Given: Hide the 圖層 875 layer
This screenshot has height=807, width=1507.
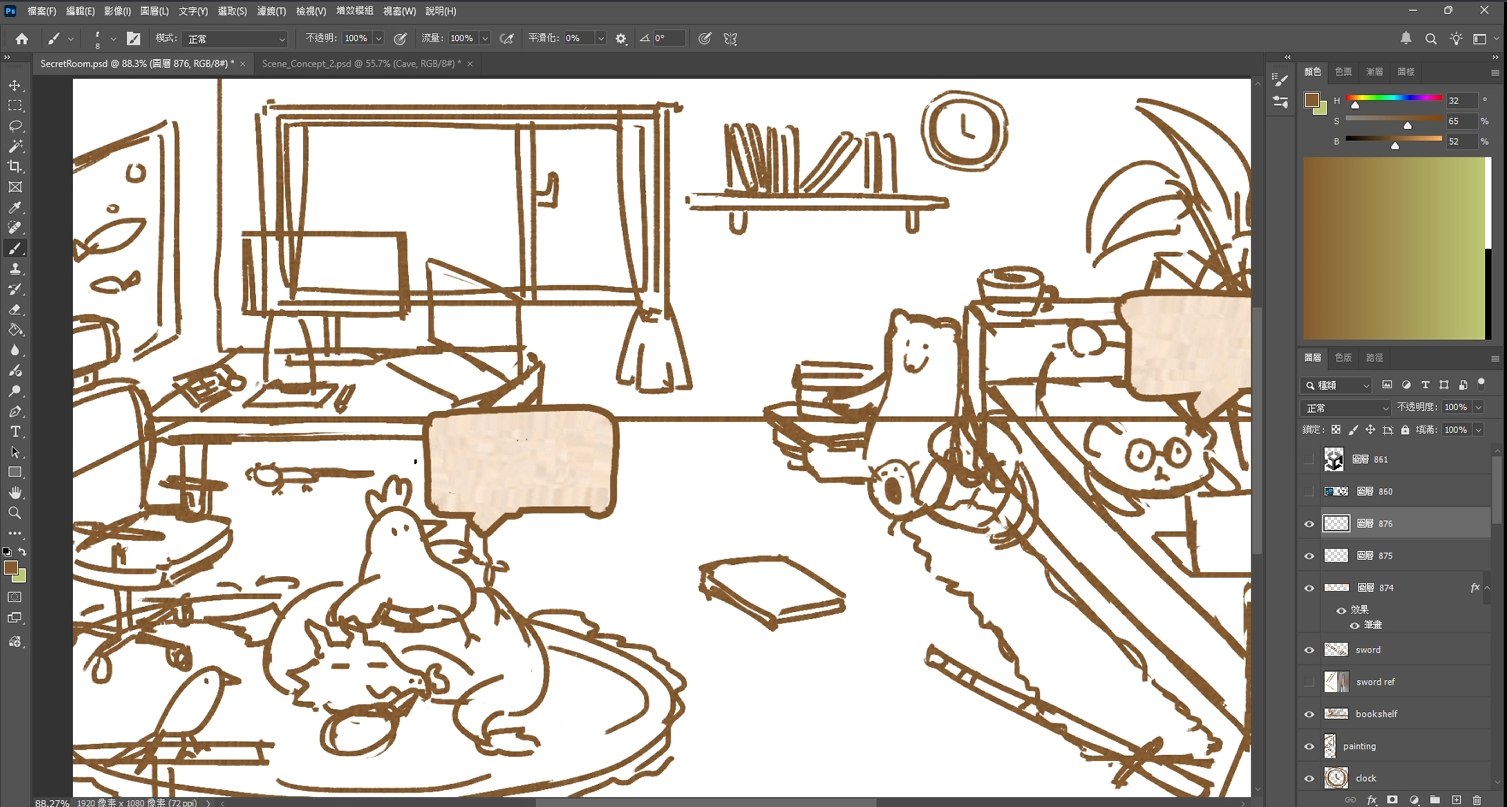Looking at the screenshot, I should pyautogui.click(x=1309, y=556).
